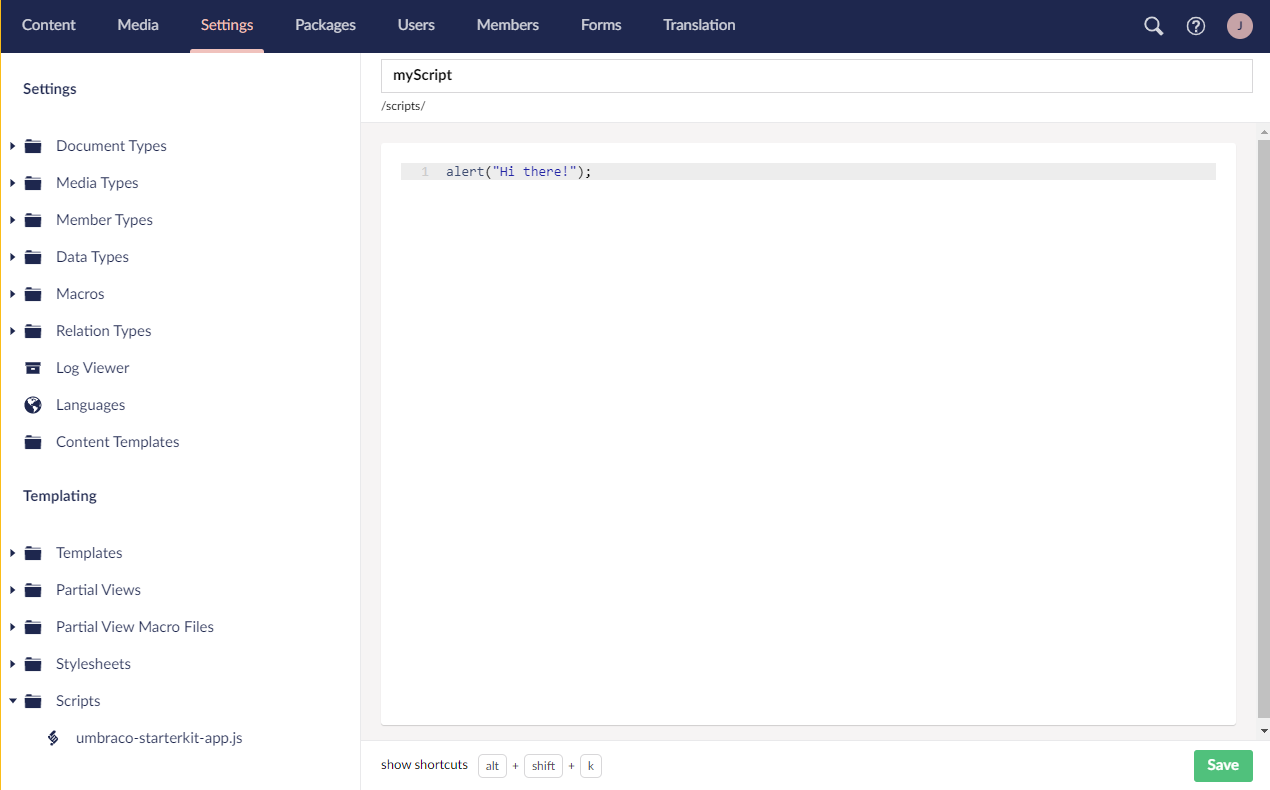Click the /scripts/ path text
The width and height of the screenshot is (1270, 790).
(x=403, y=106)
